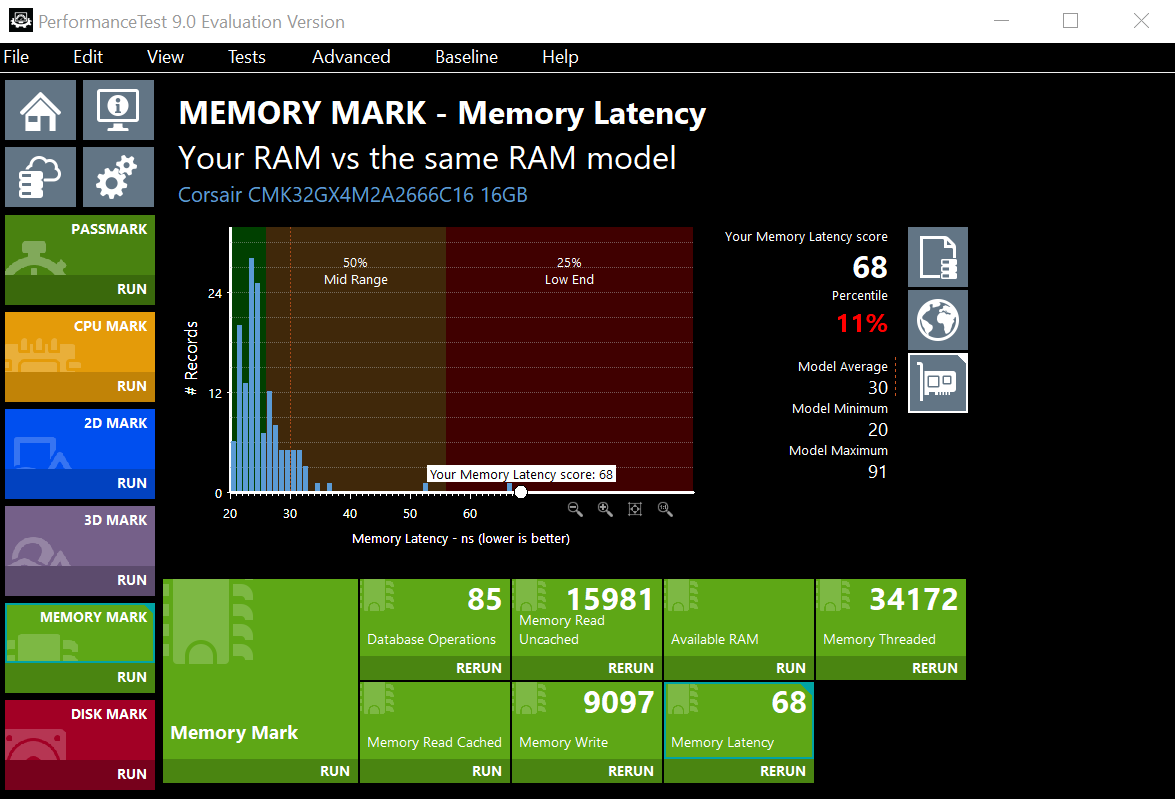Screen dimensions: 1175x799
Task: Click the 50% Mid Range chart zone label
Action: 356,271
